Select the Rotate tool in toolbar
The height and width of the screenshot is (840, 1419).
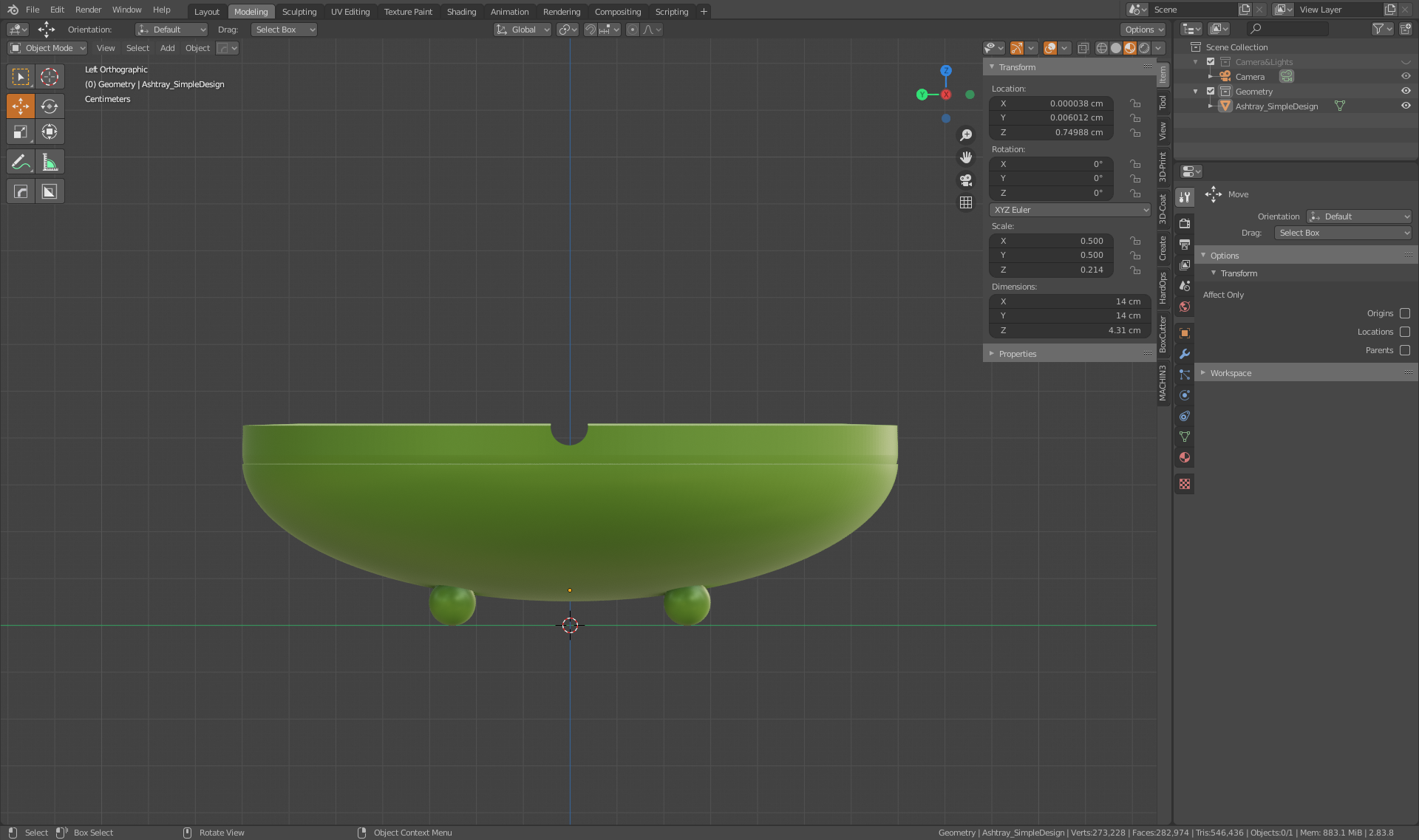click(x=50, y=106)
